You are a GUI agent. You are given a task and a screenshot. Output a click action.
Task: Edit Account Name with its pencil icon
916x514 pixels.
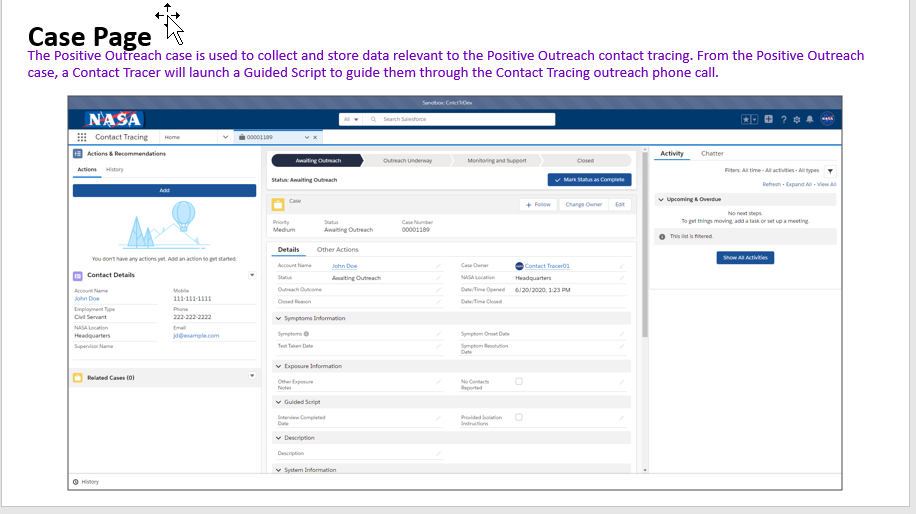point(438,266)
